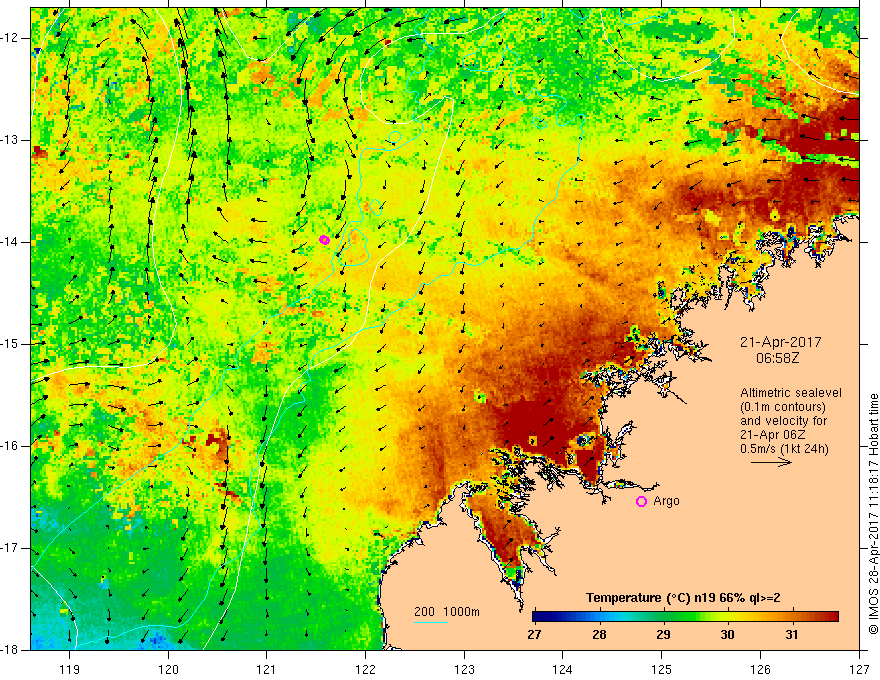This screenshot has width=880, height=680.
Task: Click the '21-Apr-2017' date text
Action: [x=781, y=342]
